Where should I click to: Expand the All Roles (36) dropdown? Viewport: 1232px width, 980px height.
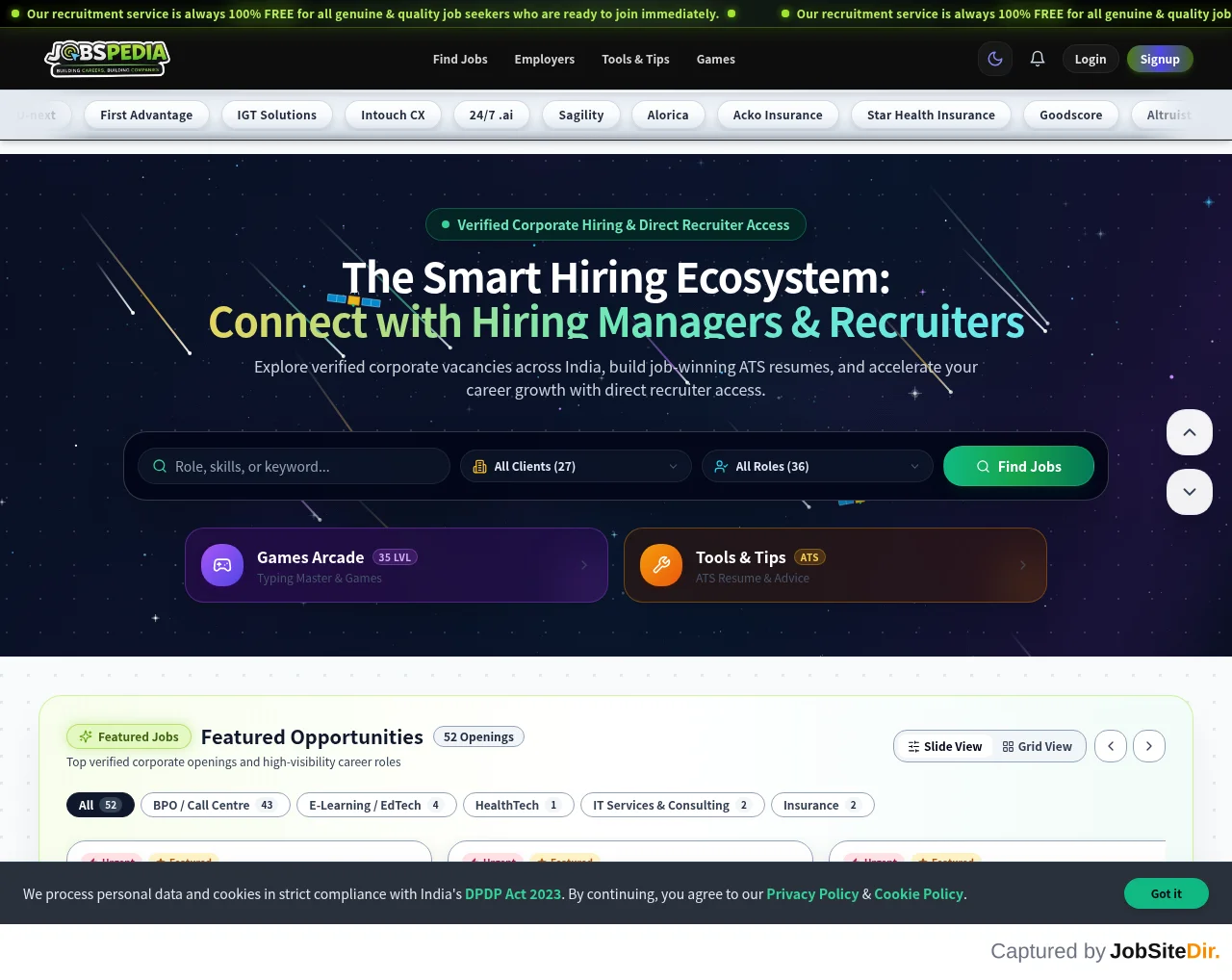point(817,466)
